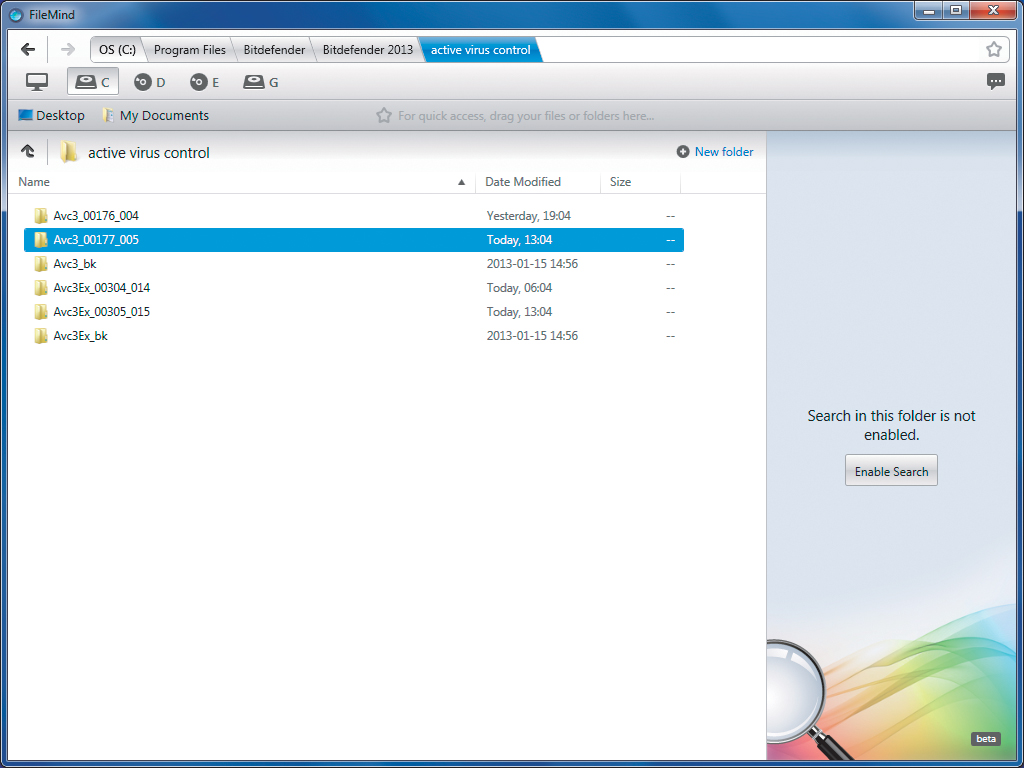
Task: Enable Search for this folder
Action: (x=891, y=470)
